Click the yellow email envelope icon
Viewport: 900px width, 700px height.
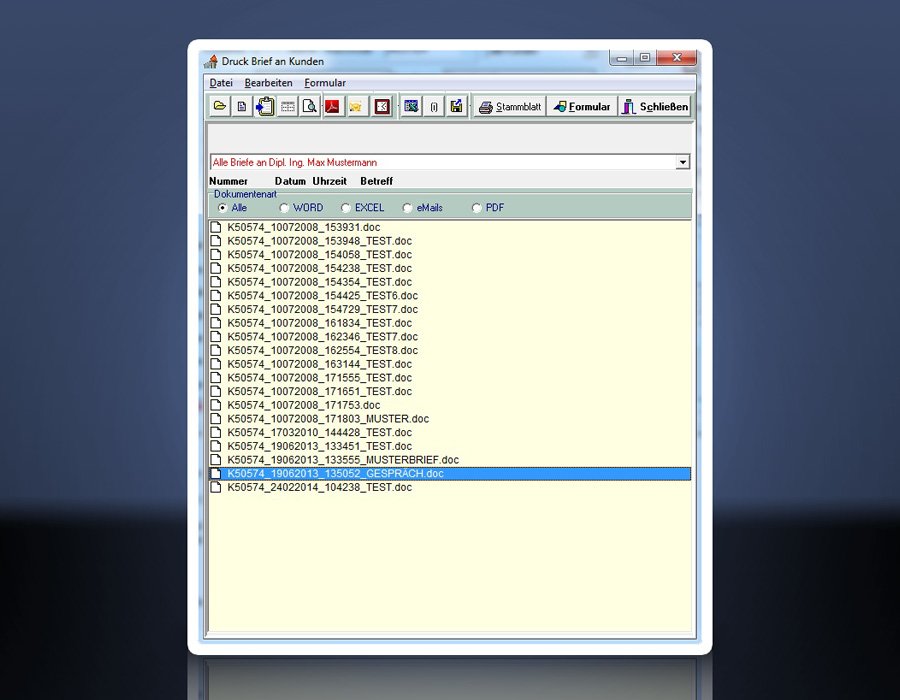355,106
